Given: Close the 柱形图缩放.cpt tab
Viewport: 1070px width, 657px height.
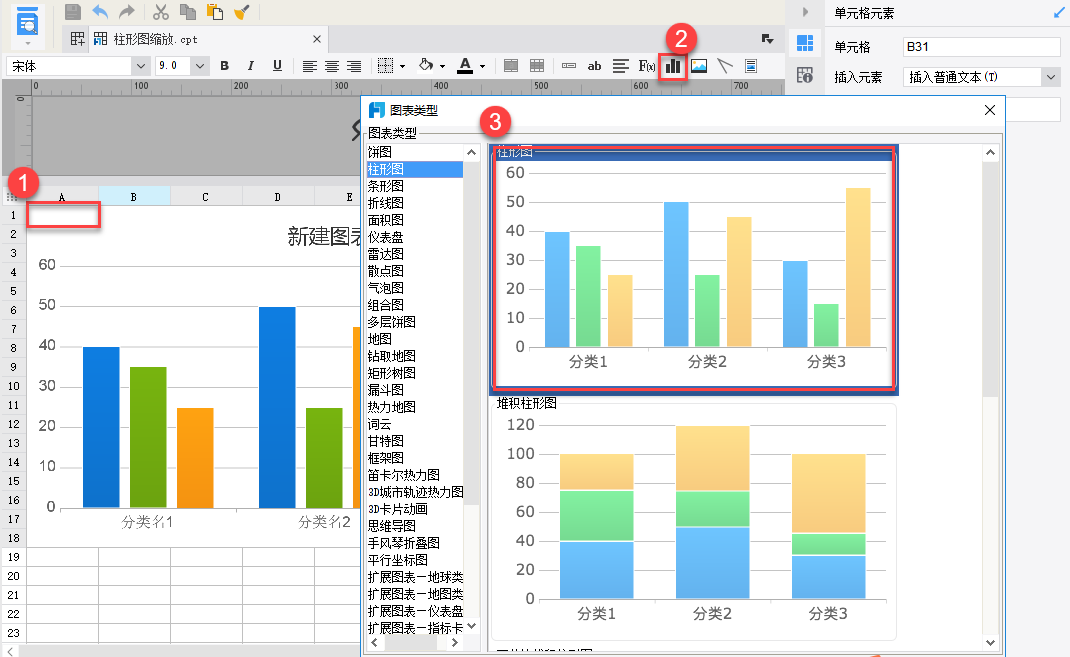Looking at the screenshot, I should 318,39.
